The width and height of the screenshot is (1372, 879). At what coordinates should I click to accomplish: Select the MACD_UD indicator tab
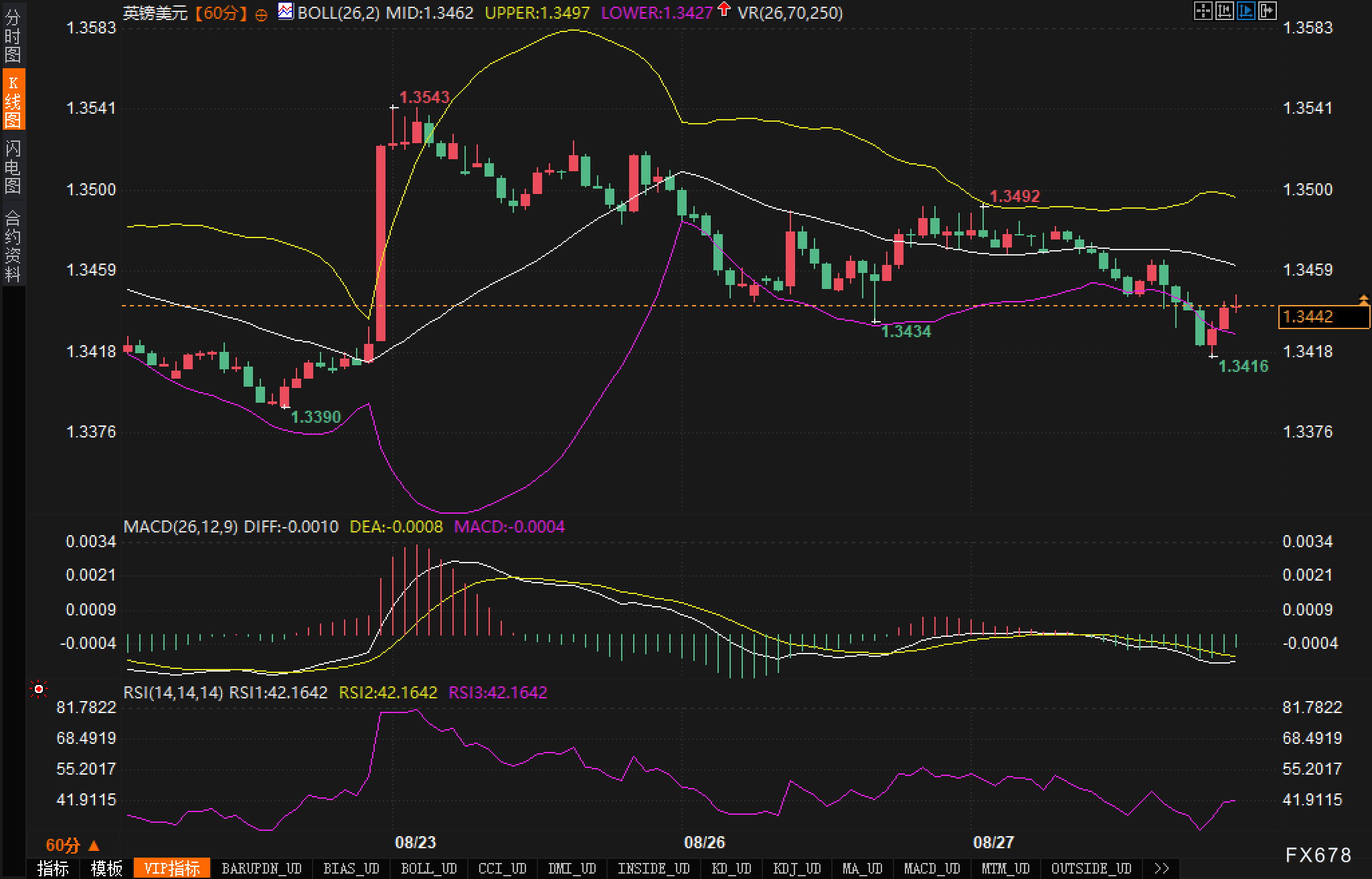click(x=932, y=868)
